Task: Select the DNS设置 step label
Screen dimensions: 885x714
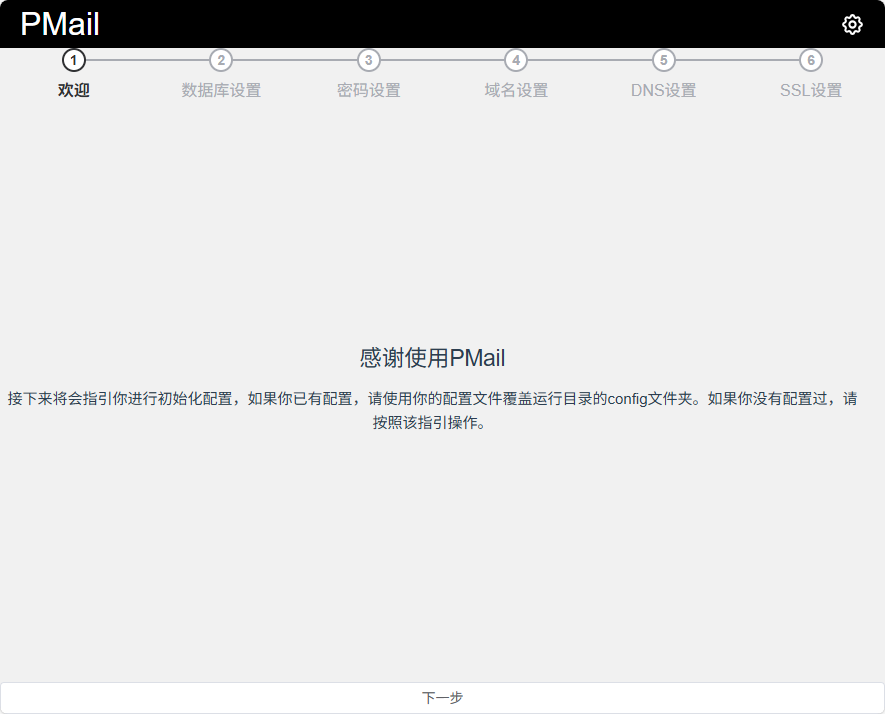Action: coord(663,90)
